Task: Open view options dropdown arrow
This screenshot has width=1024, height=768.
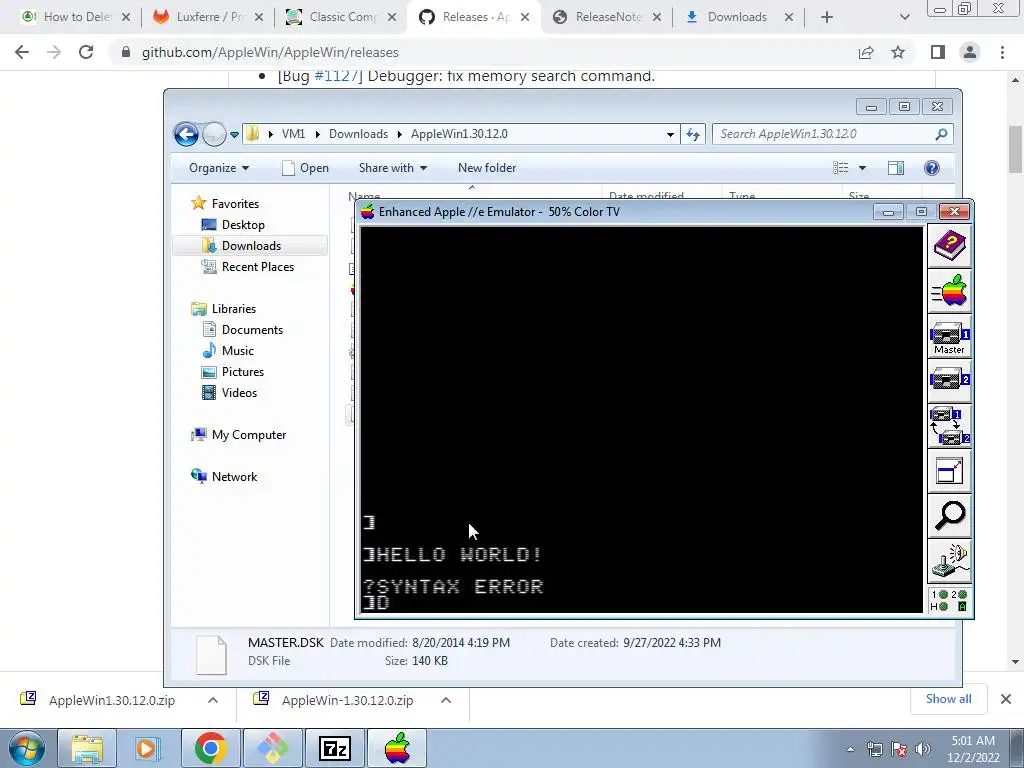Action: coord(862,168)
